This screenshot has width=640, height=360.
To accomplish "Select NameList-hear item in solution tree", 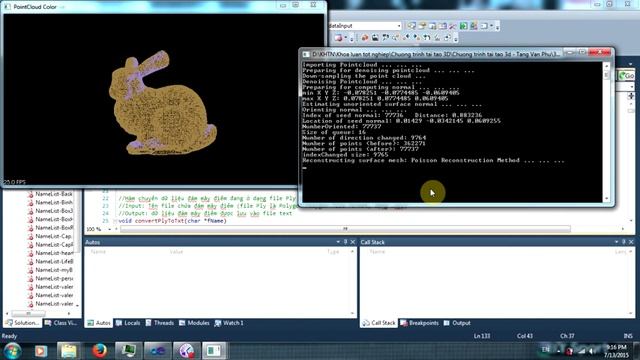I will [54, 253].
